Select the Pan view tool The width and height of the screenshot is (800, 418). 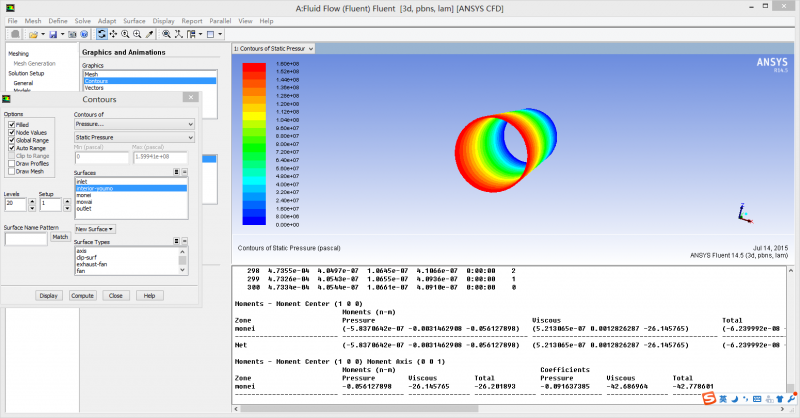click(x=113, y=34)
